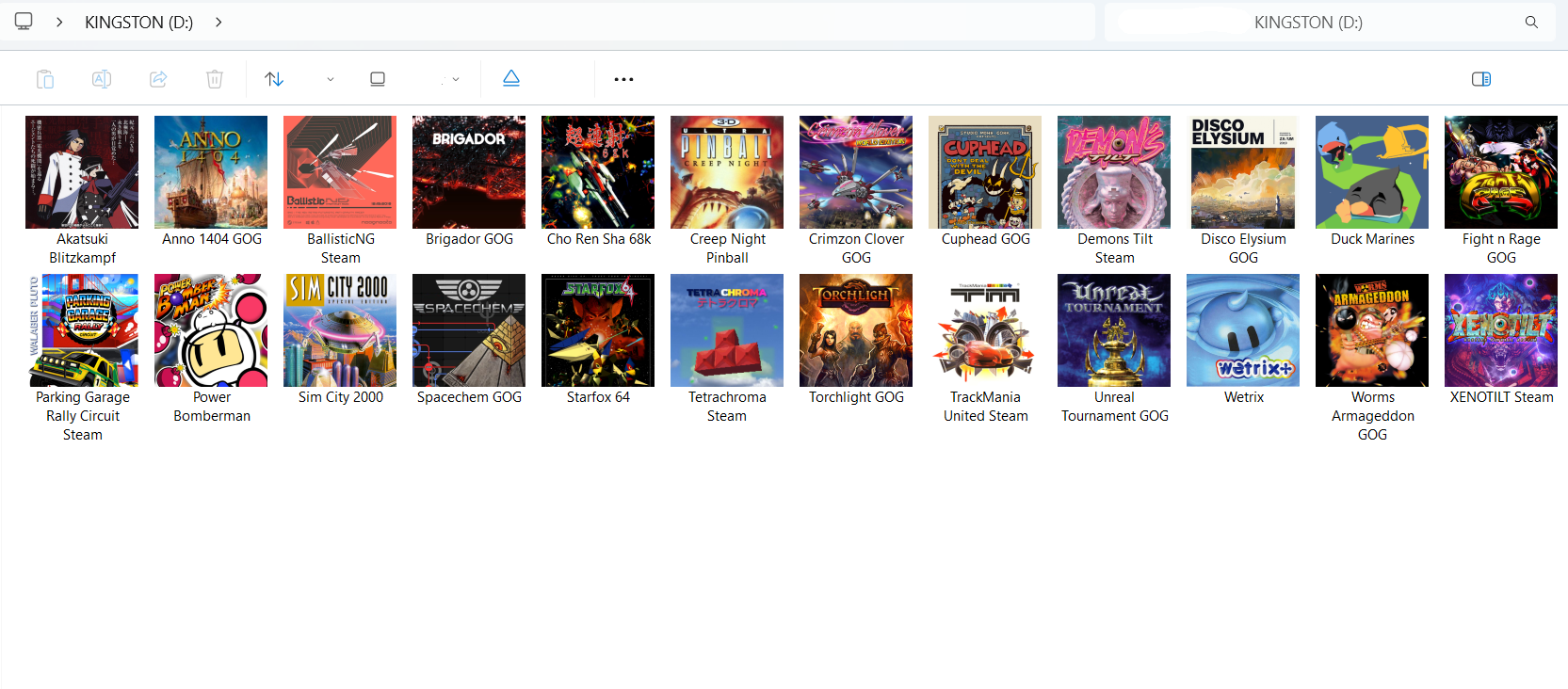Viewport: 1568px width, 689px height.
Task: Click the 'Disco Elysium GOG' file name
Action: tap(1243, 248)
